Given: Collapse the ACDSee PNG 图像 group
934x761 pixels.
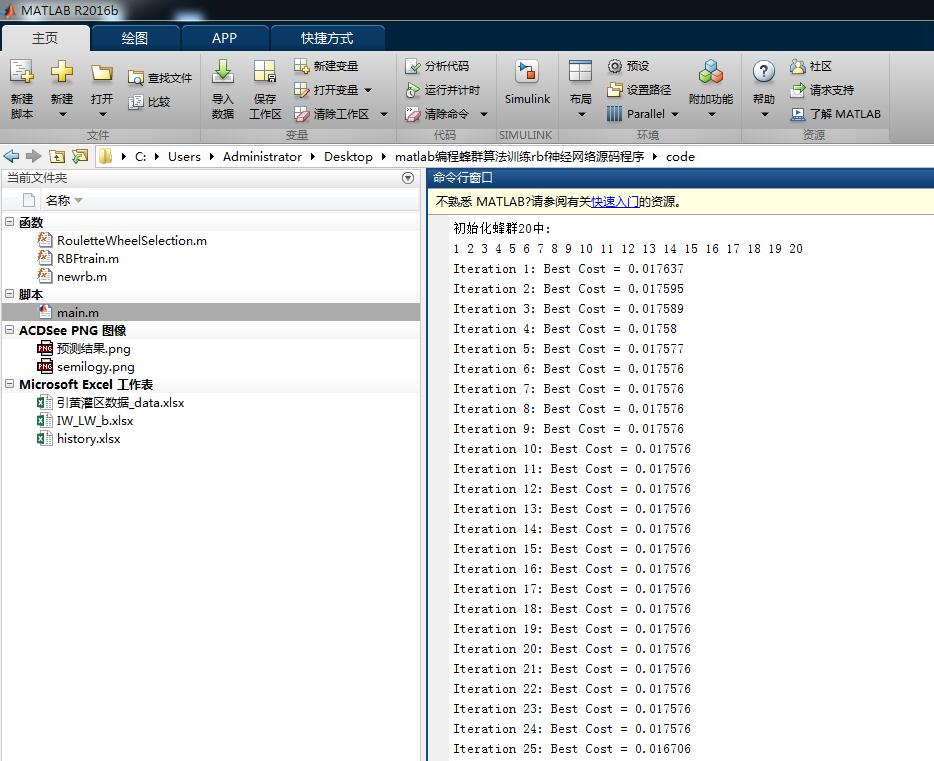Looking at the screenshot, I should (x=9, y=329).
